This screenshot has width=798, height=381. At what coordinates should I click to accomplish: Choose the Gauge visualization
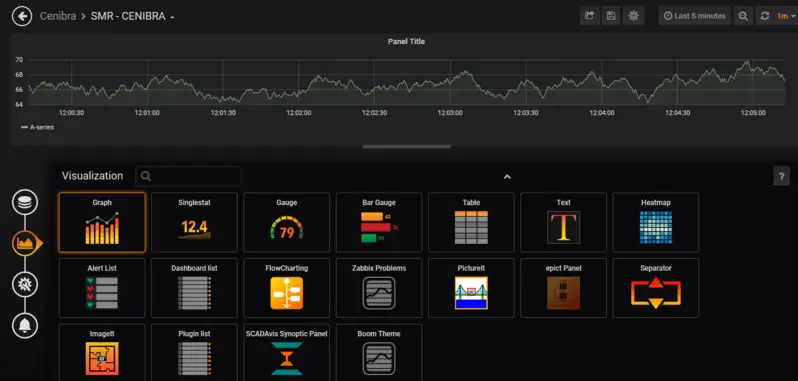coord(287,222)
